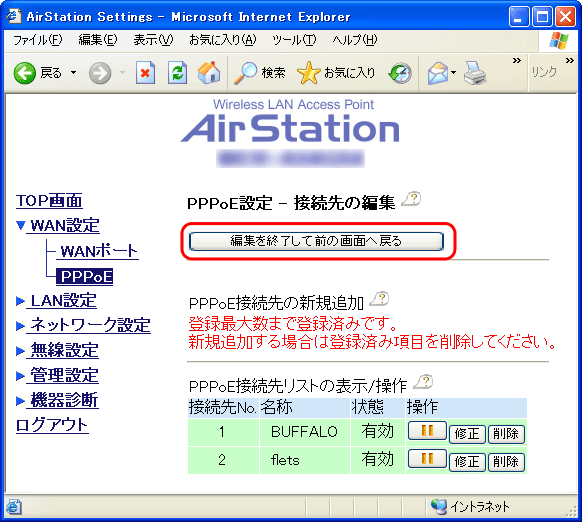Screen dimensions: 582x522
Task: Open the ツール(T) menu
Action: (x=294, y=40)
